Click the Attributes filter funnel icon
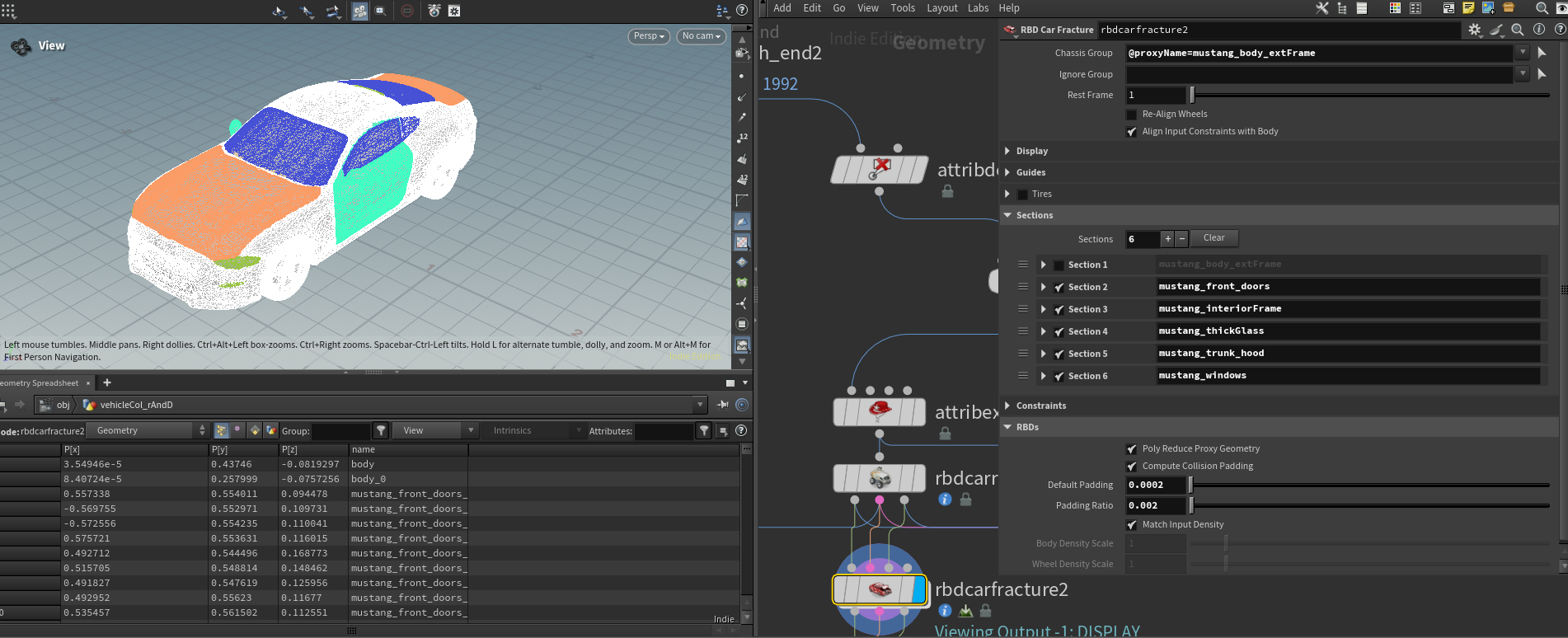The width and height of the screenshot is (1568, 638). pyautogui.click(x=704, y=430)
